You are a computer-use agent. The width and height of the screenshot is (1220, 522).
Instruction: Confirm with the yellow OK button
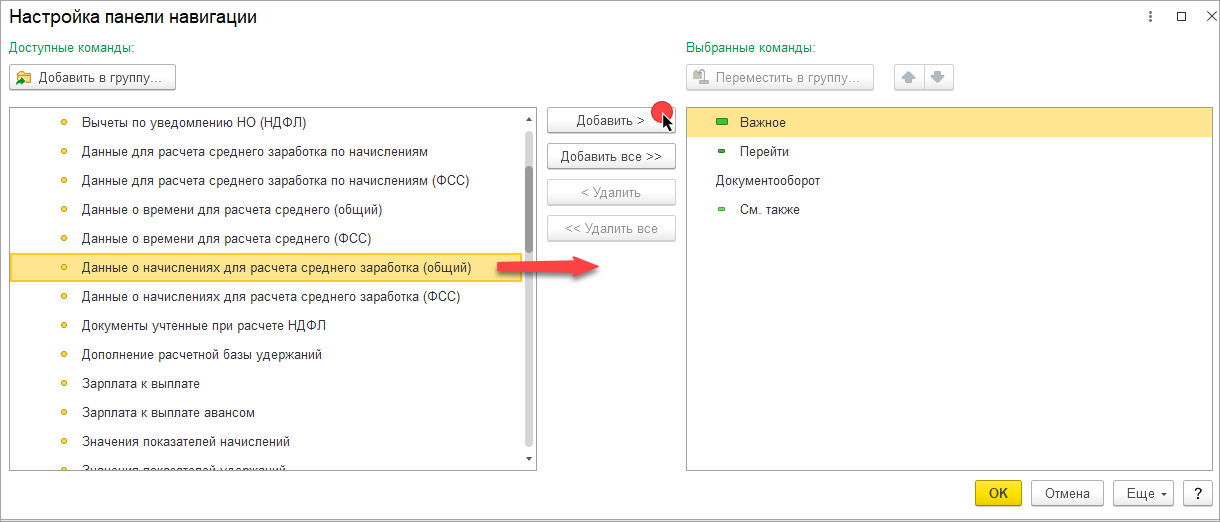(x=998, y=493)
